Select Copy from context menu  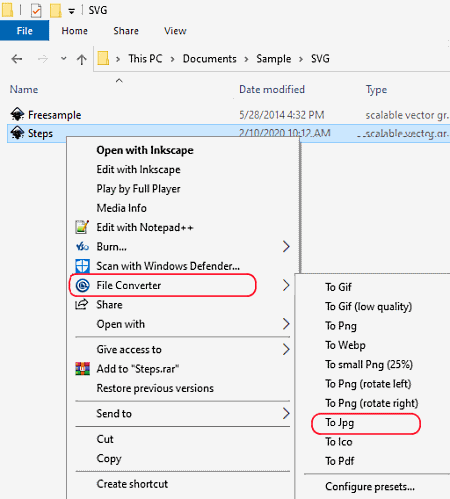coord(109,458)
